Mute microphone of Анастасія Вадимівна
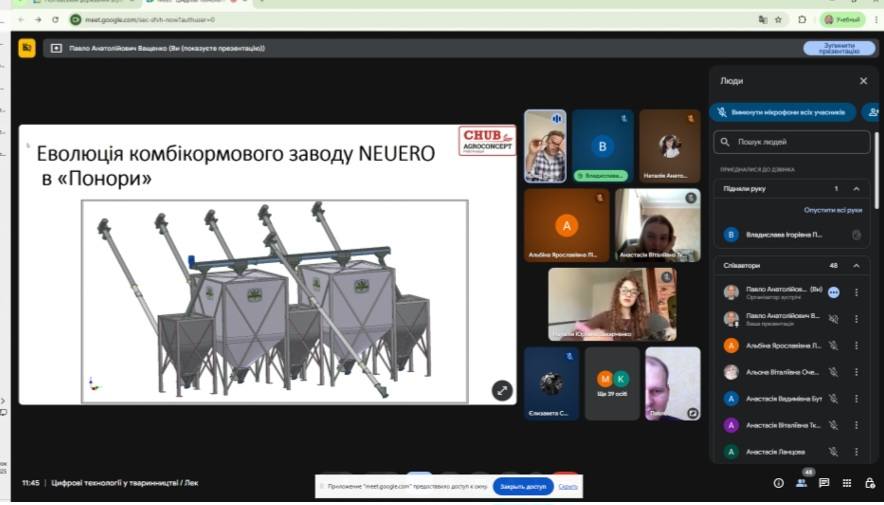Image resolution: width=884 pixels, height=505 pixels. [x=833, y=398]
